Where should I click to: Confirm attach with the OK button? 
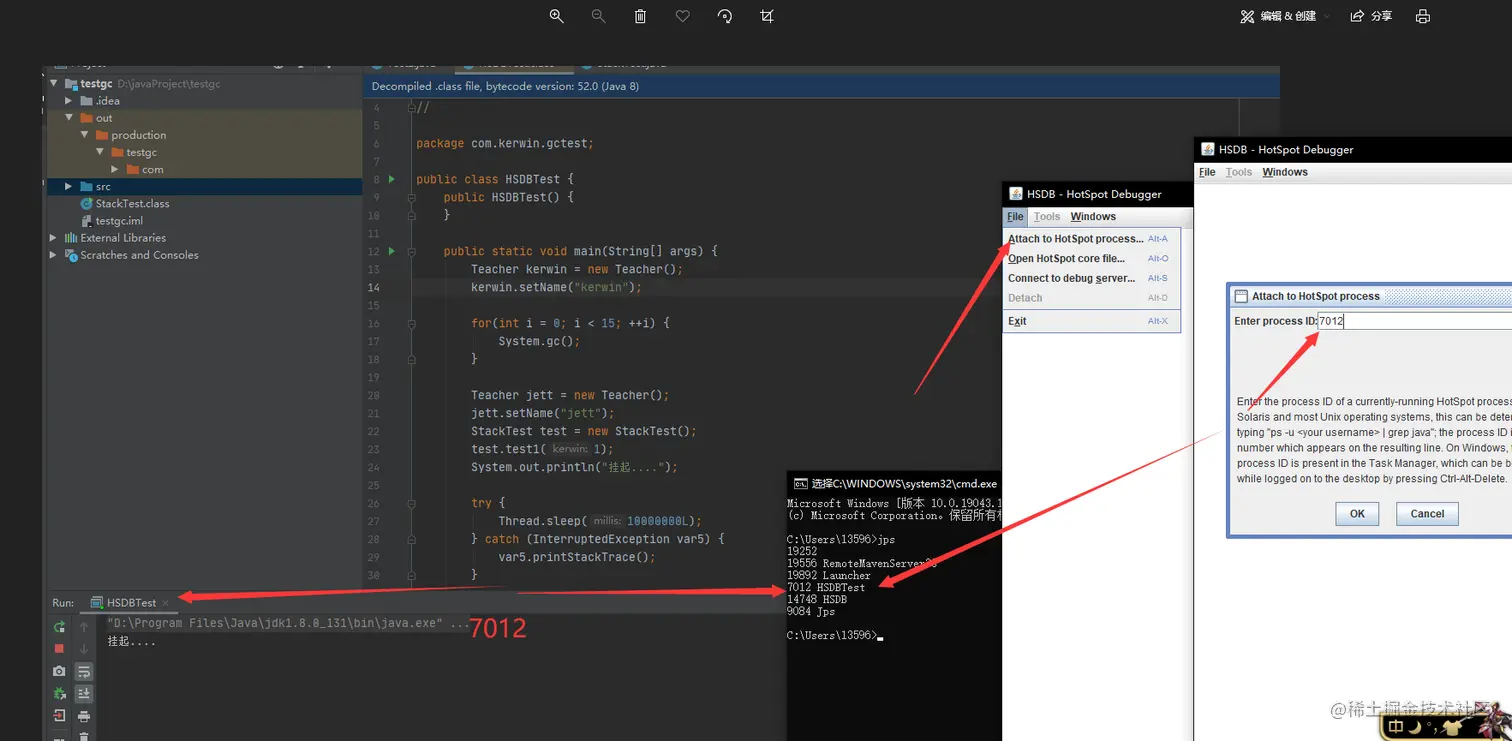point(1357,514)
